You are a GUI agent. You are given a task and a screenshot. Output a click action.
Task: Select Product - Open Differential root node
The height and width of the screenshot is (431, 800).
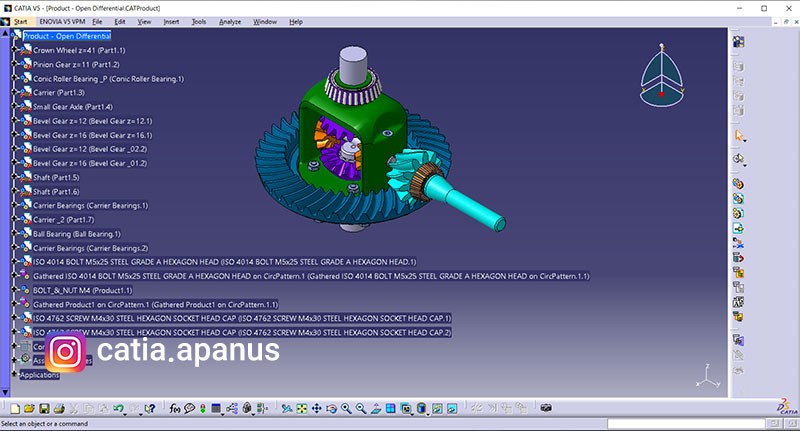67,36
